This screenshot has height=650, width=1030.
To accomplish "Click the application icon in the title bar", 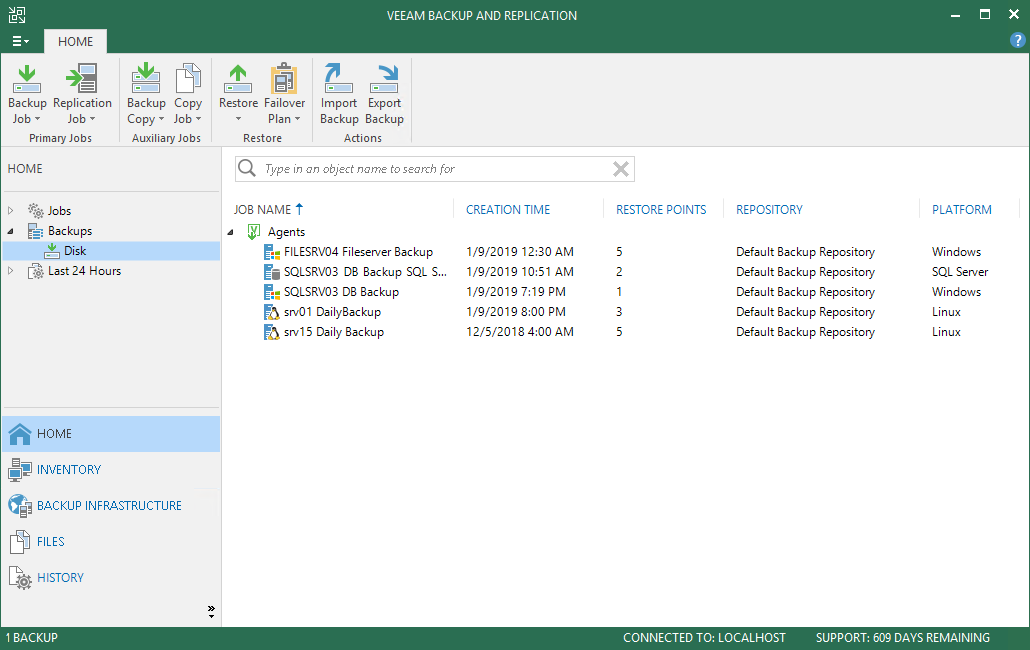I will point(16,15).
